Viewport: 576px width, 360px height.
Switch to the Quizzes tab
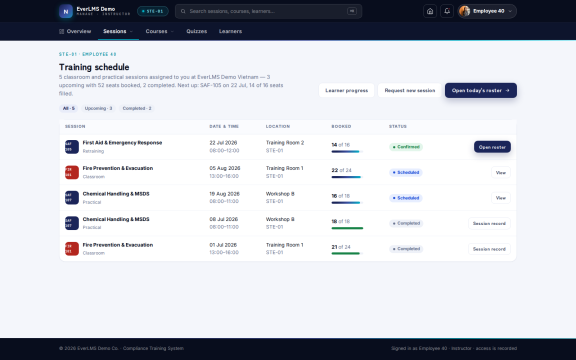pyautogui.click(x=197, y=32)
